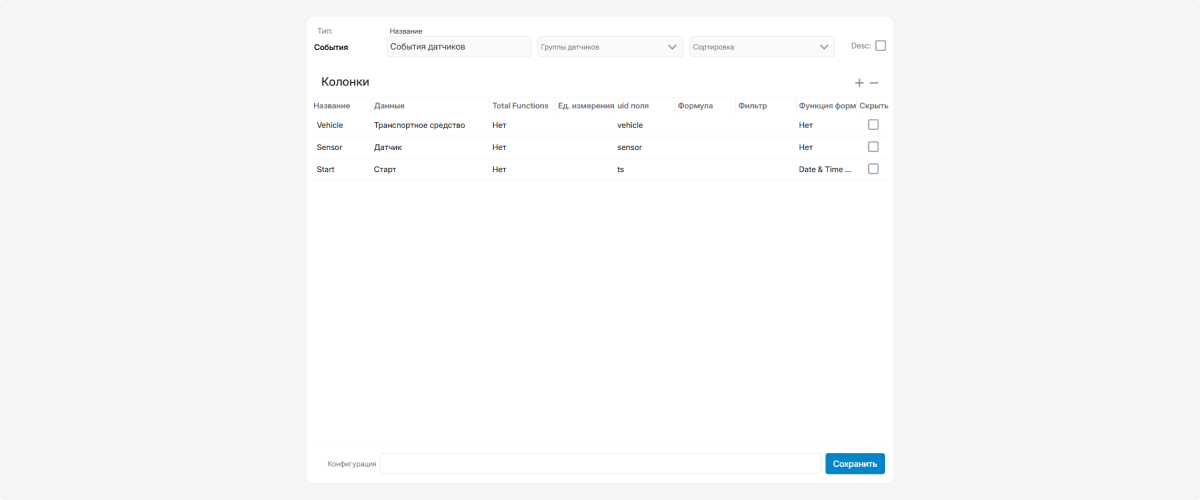Click the Total Functions column header
This screenshot has width=1200, height=500.
click(520, 106)
